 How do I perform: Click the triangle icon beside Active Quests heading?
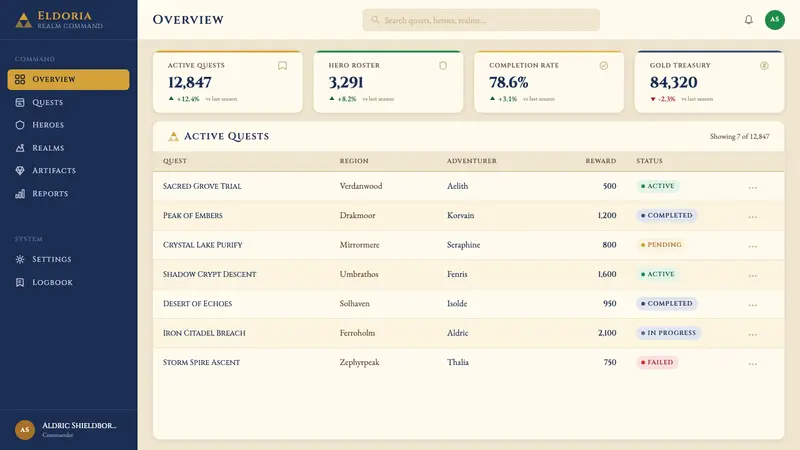coord(173,136)
